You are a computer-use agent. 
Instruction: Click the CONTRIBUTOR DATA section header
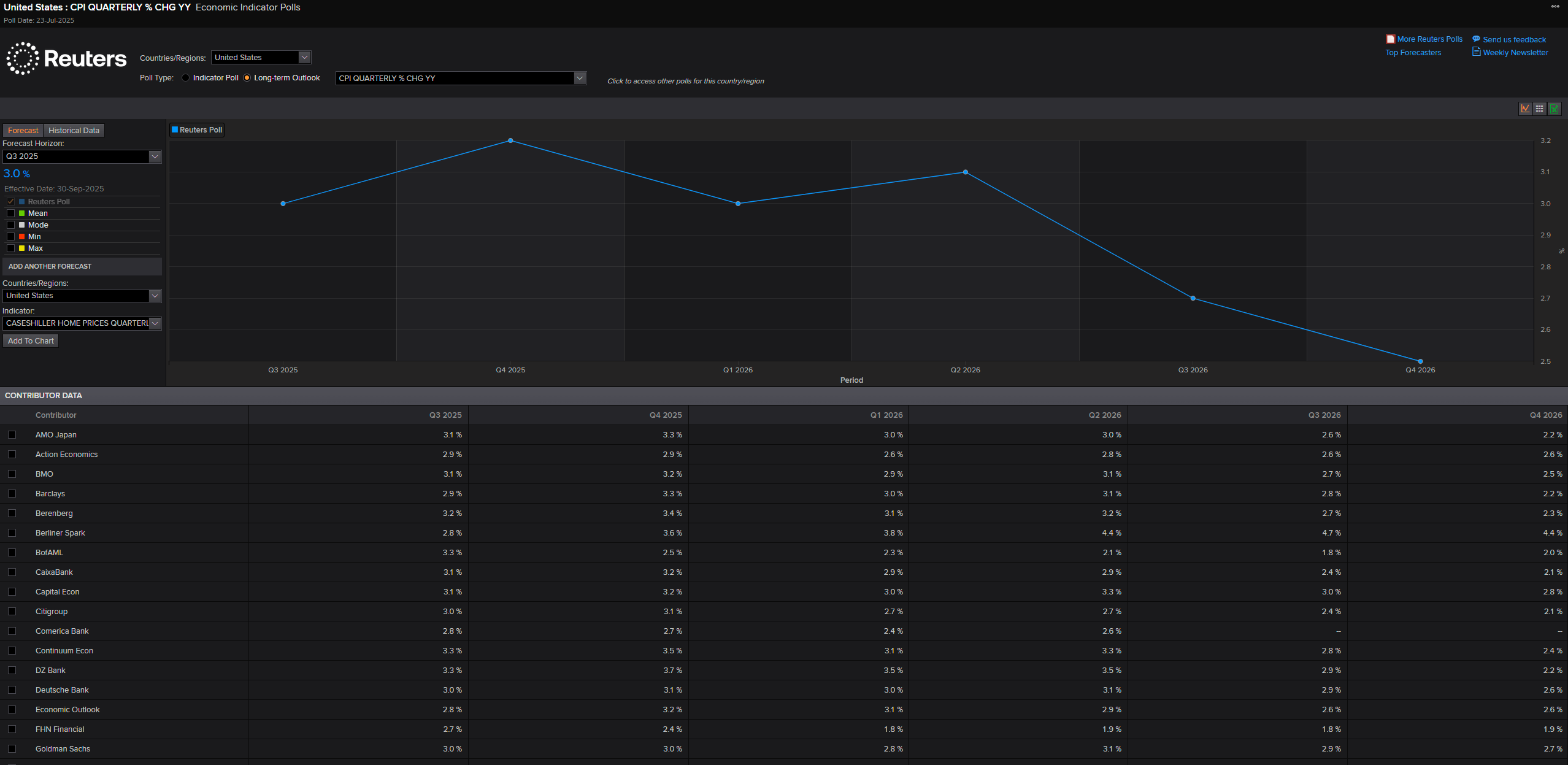(x=44, y=396)
